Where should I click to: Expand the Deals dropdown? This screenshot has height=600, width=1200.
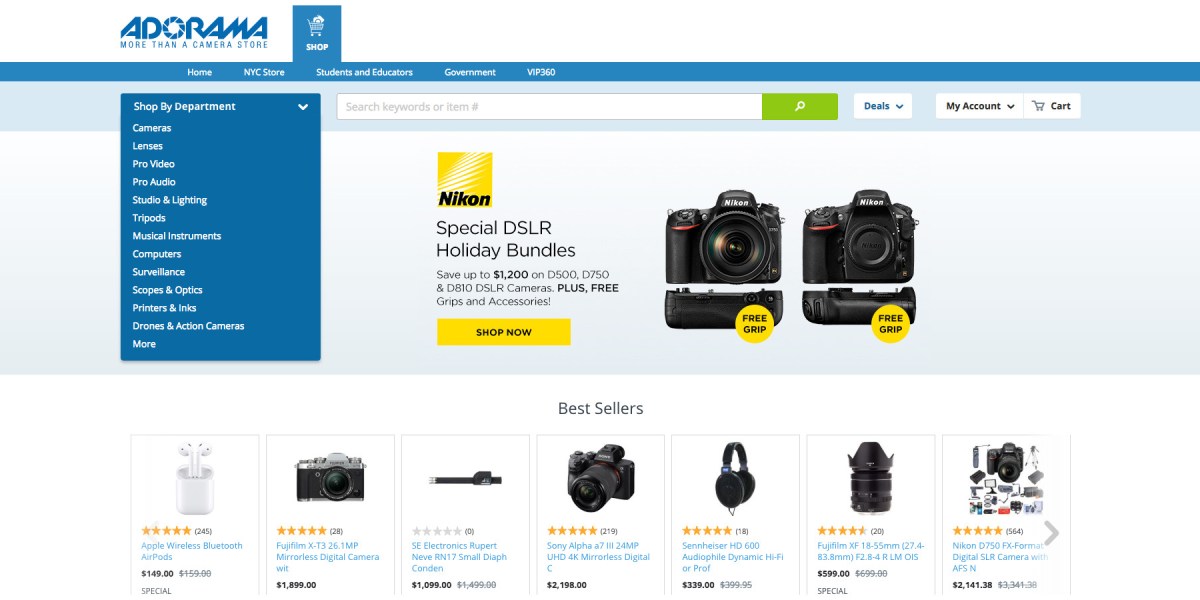(x=883, y=106)
